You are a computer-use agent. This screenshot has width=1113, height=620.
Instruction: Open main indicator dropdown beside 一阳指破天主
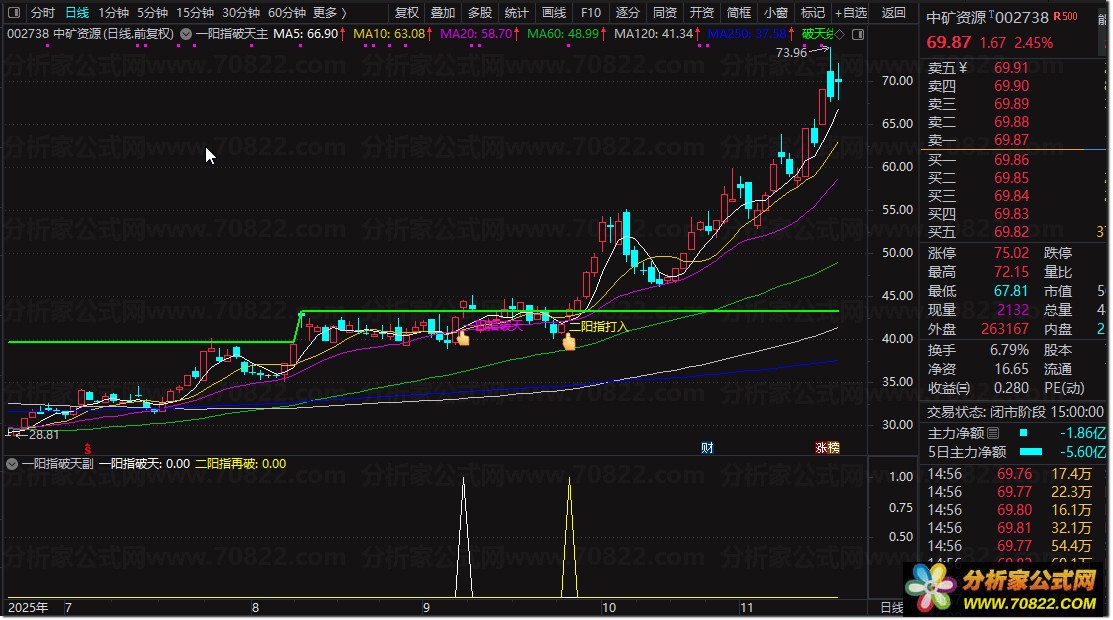click(185, 33)
